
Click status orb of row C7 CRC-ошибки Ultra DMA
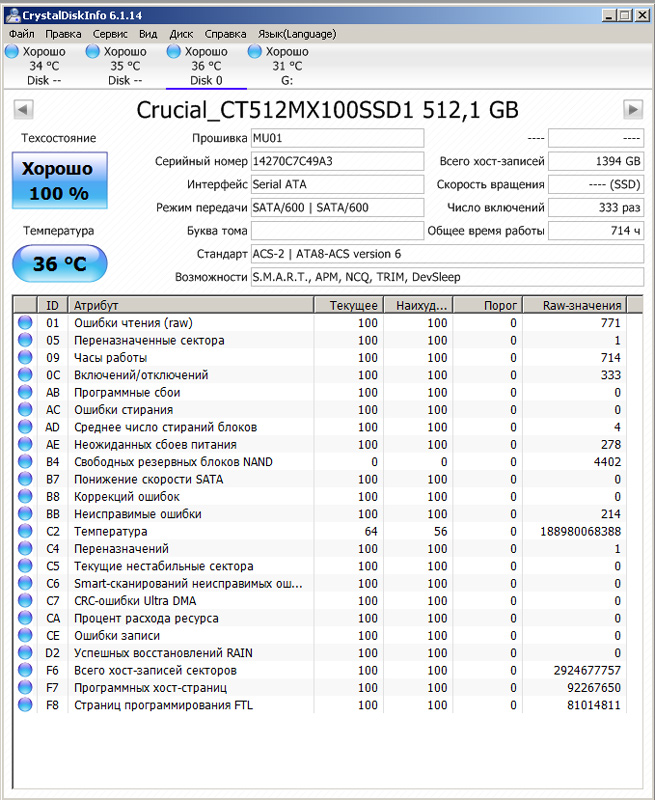(x=25, y=600)
